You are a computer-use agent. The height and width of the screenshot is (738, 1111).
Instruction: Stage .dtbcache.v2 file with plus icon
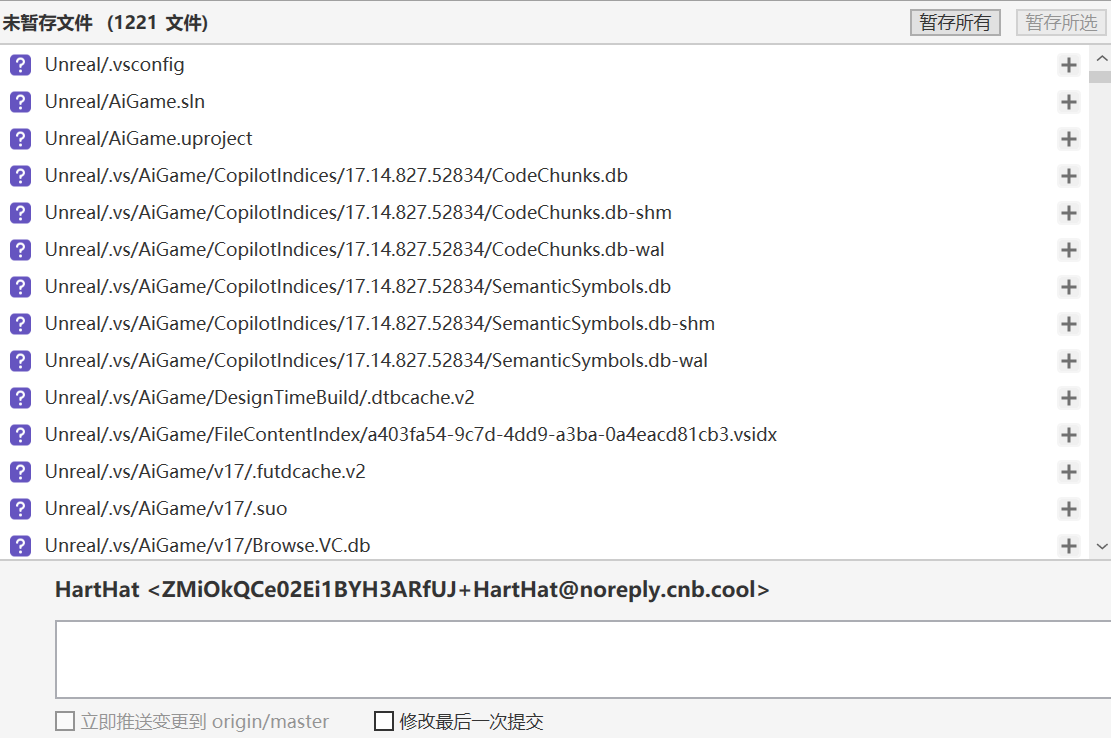coord(1068,398)
